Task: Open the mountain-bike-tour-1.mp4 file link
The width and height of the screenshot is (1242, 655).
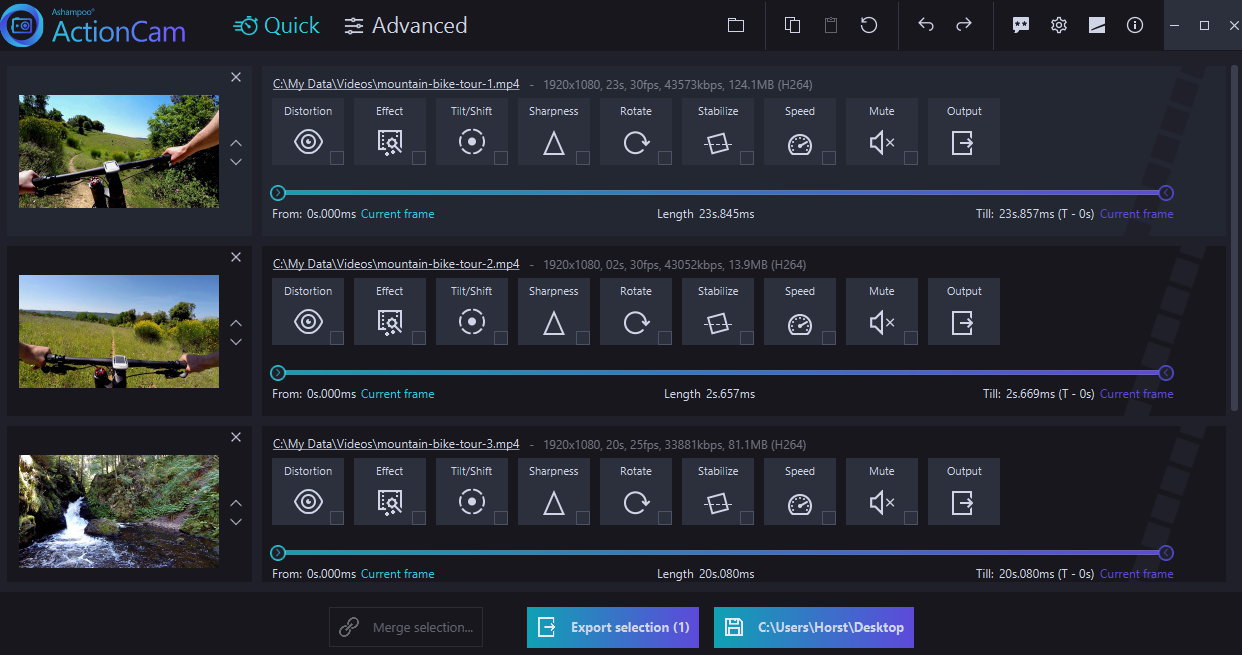Action: pos(396,84)
